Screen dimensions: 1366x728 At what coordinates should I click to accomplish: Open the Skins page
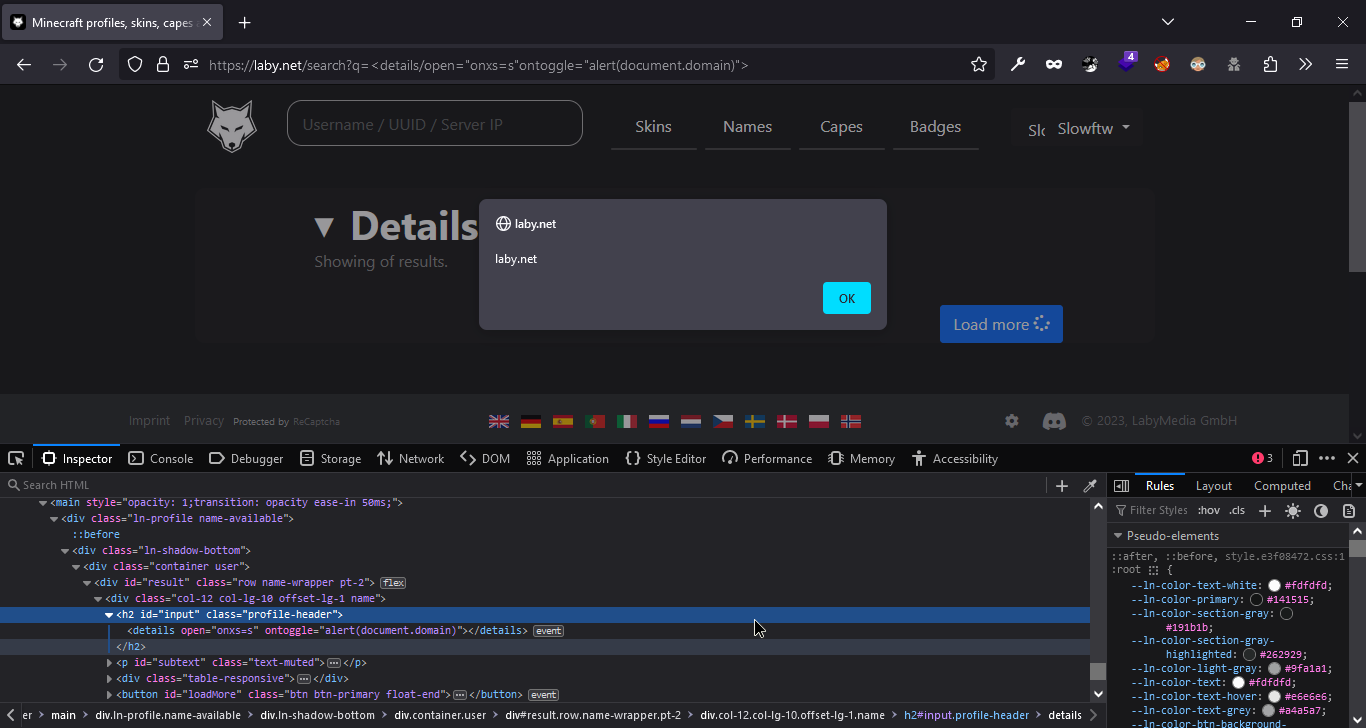pyautogui.click(x=654, y=127)
